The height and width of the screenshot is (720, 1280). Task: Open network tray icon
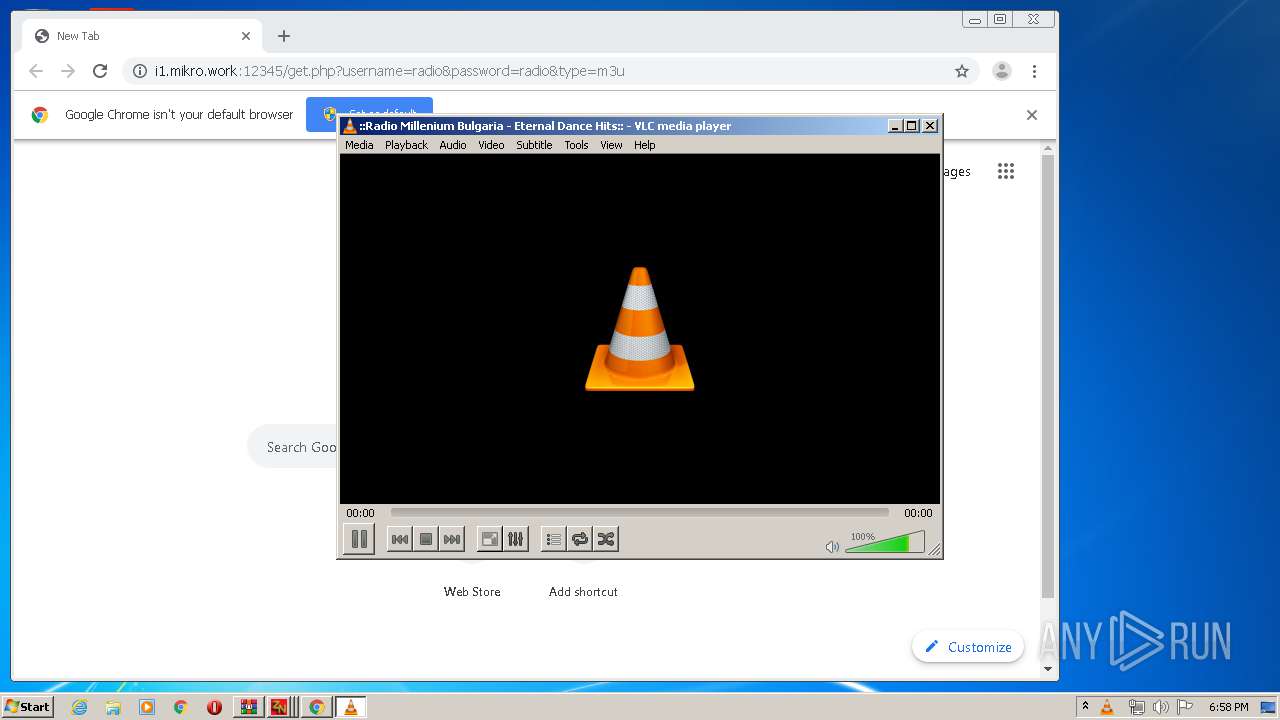[x=1136, y=707]
